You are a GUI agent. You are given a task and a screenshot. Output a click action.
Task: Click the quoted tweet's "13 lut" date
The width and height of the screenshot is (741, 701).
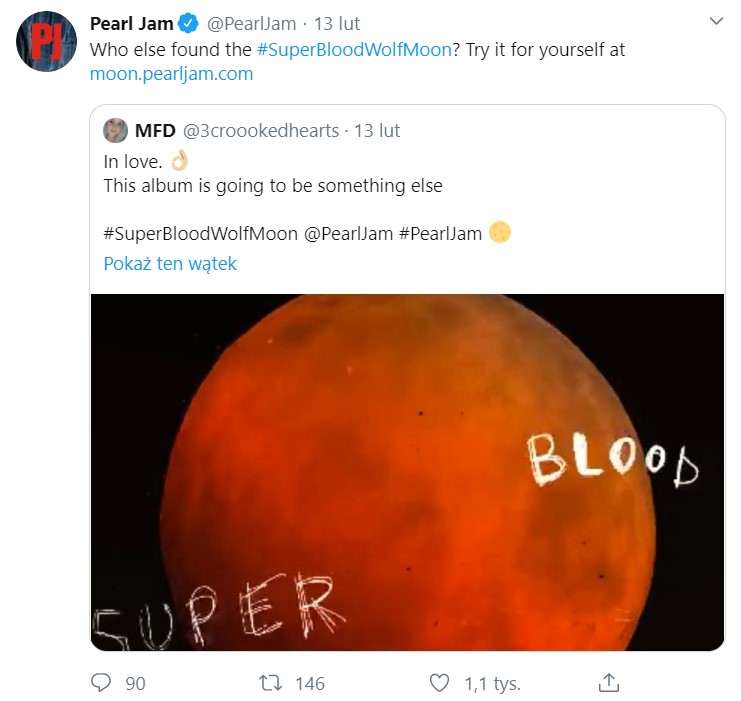pos(378,131)
